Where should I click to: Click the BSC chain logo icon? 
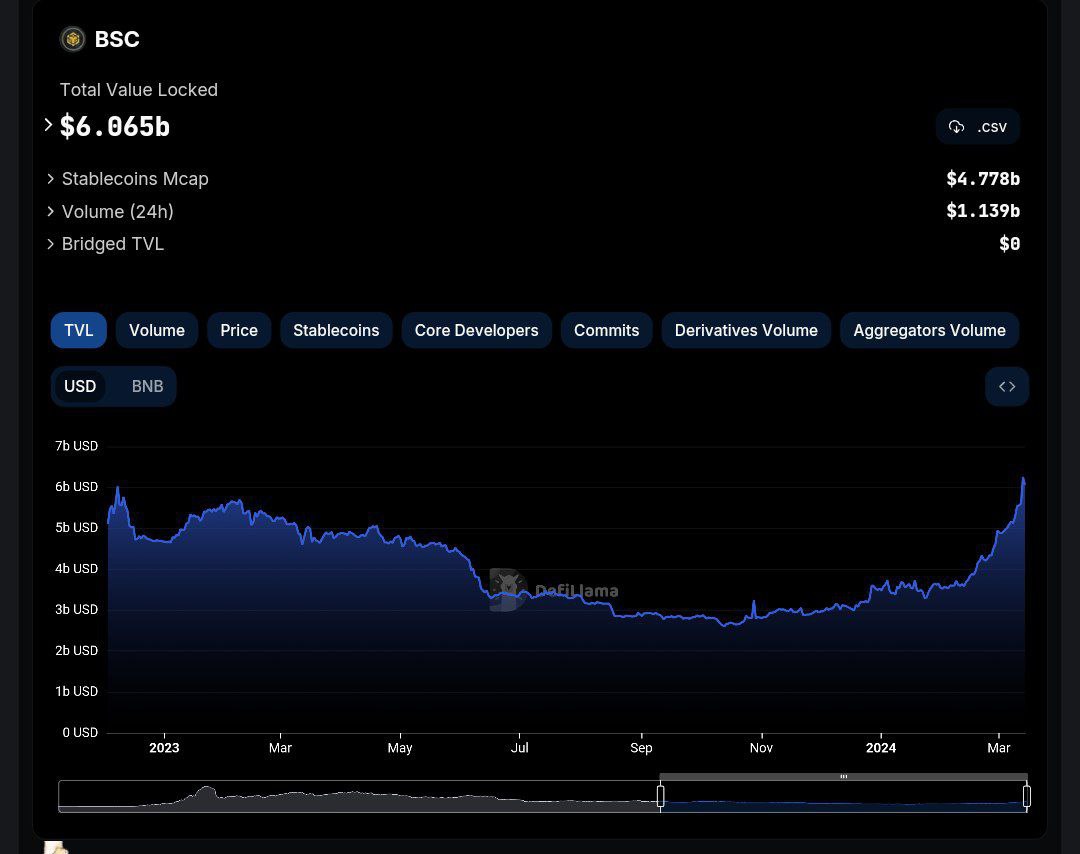[72, 39]
